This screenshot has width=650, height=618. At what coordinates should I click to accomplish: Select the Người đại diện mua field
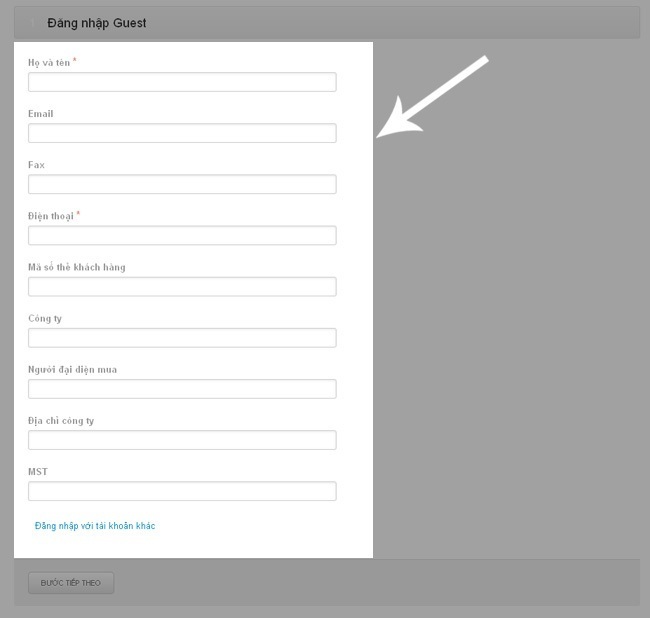coord(182,389)
